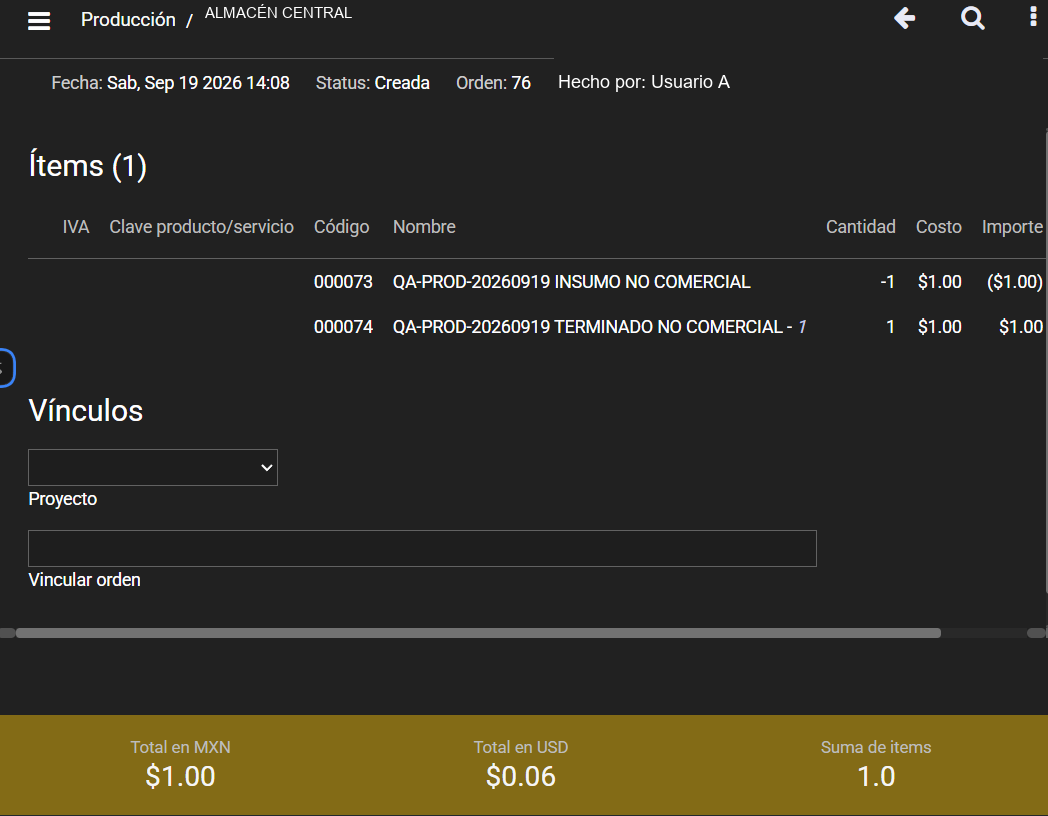
Task: Expand the side panel handle on the left edge
Action: pos(6,368)
